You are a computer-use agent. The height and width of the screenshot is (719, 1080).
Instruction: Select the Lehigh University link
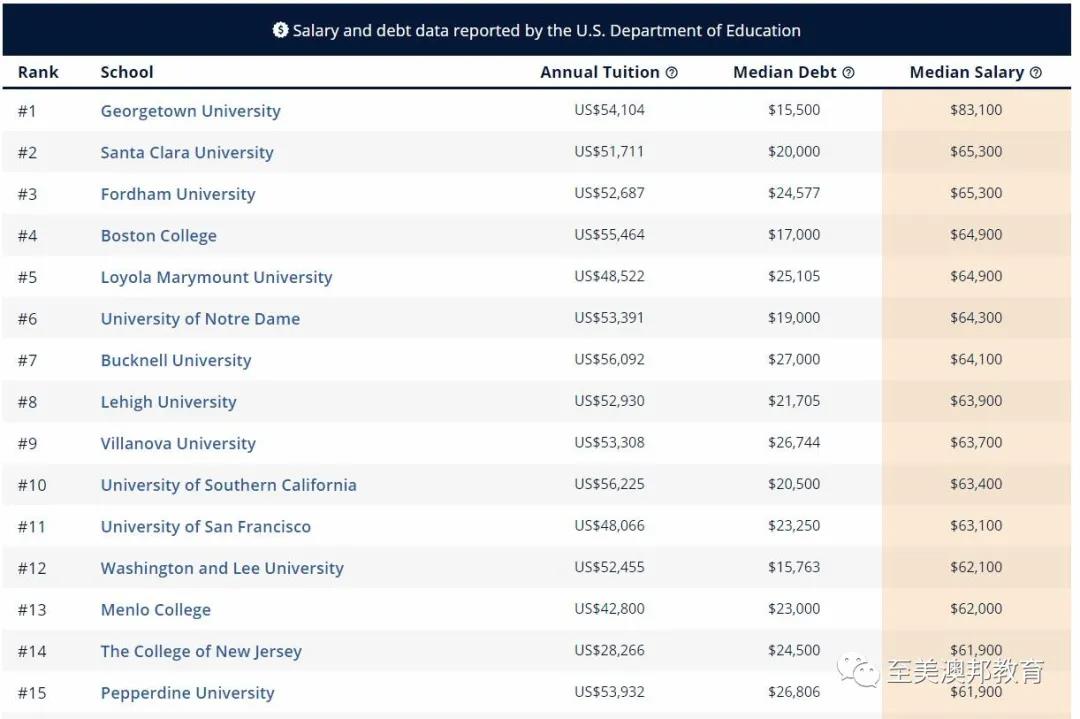point(169,402)
